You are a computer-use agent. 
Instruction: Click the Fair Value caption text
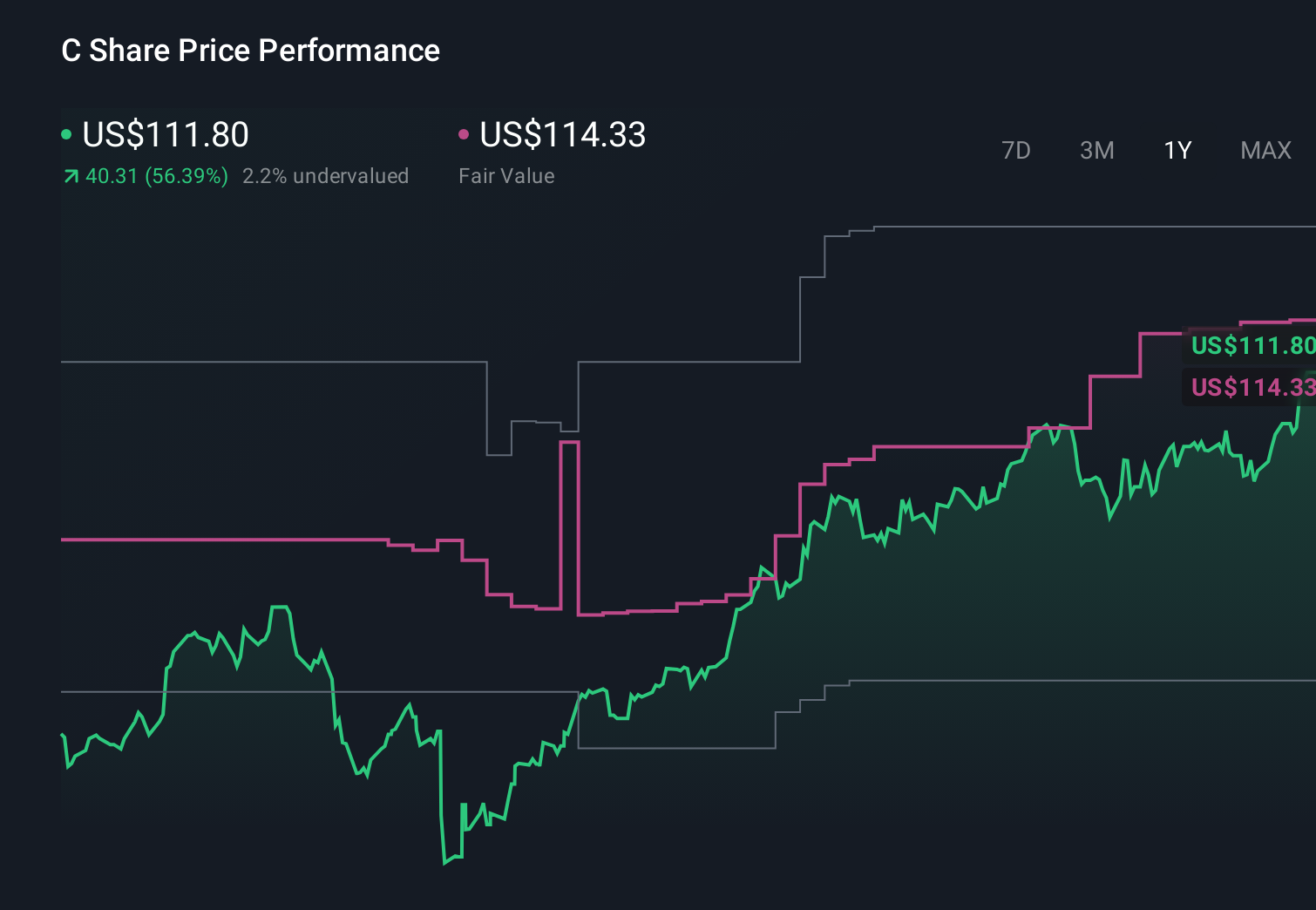[506, 175]
